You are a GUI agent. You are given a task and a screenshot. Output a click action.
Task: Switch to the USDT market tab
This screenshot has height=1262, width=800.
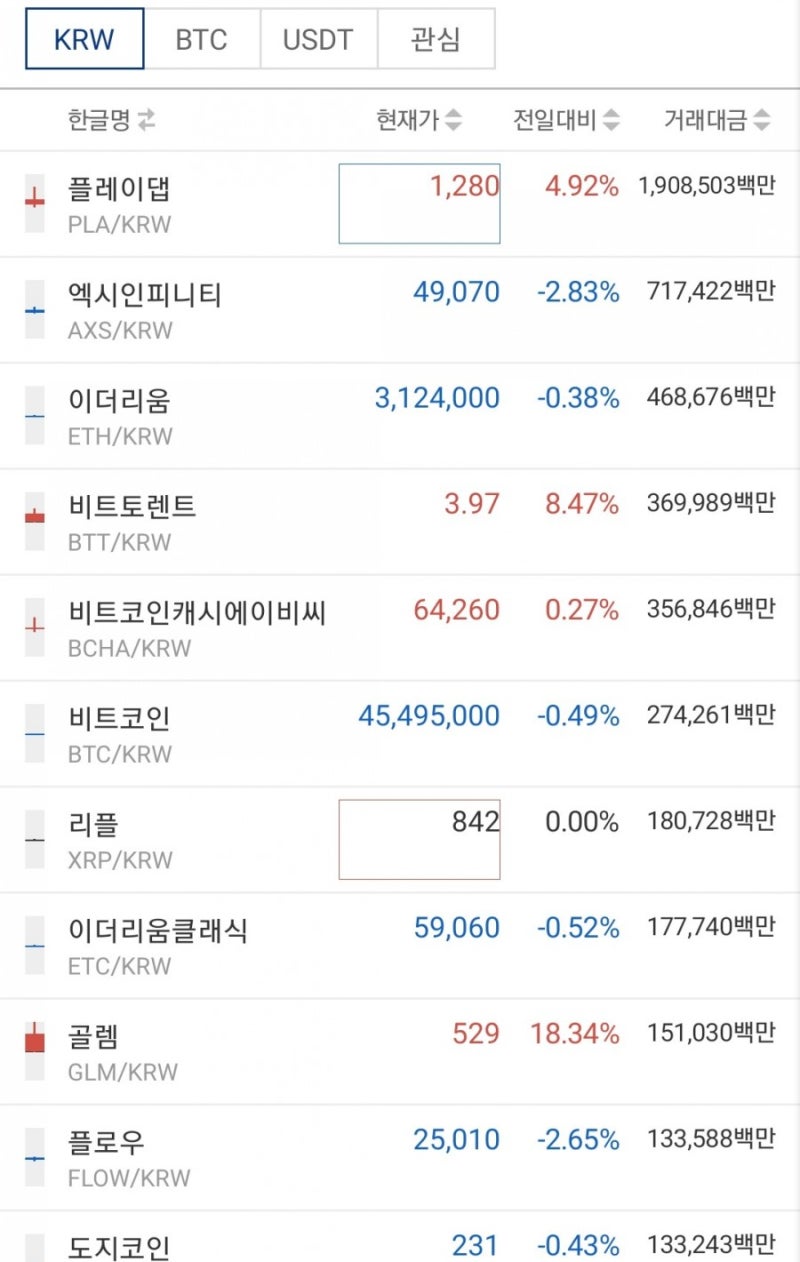click(318, 39)
